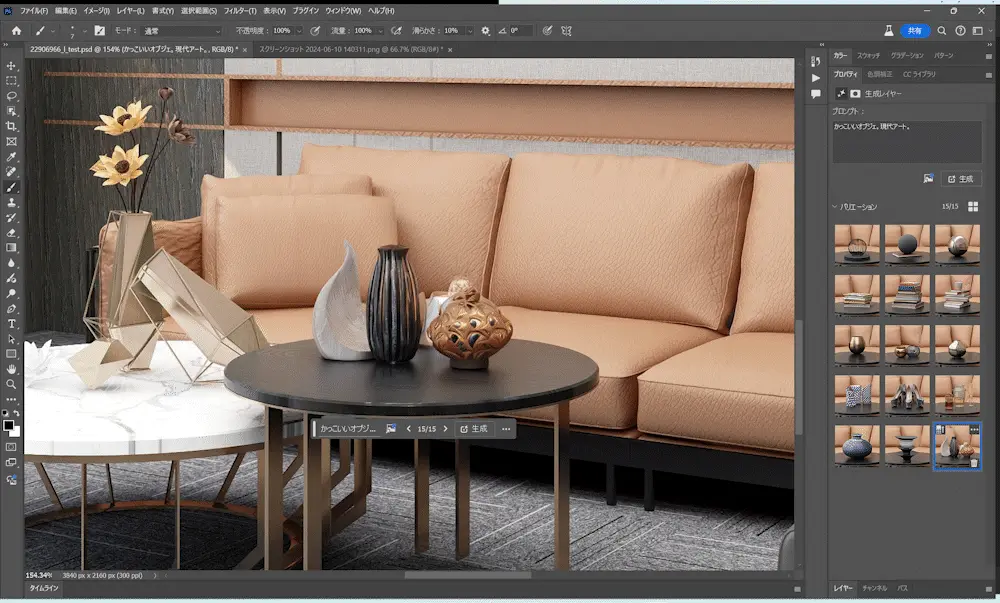The image size is (1000, 603).
Task: Open the brush mode dropdown 通常
Action: 182,31
